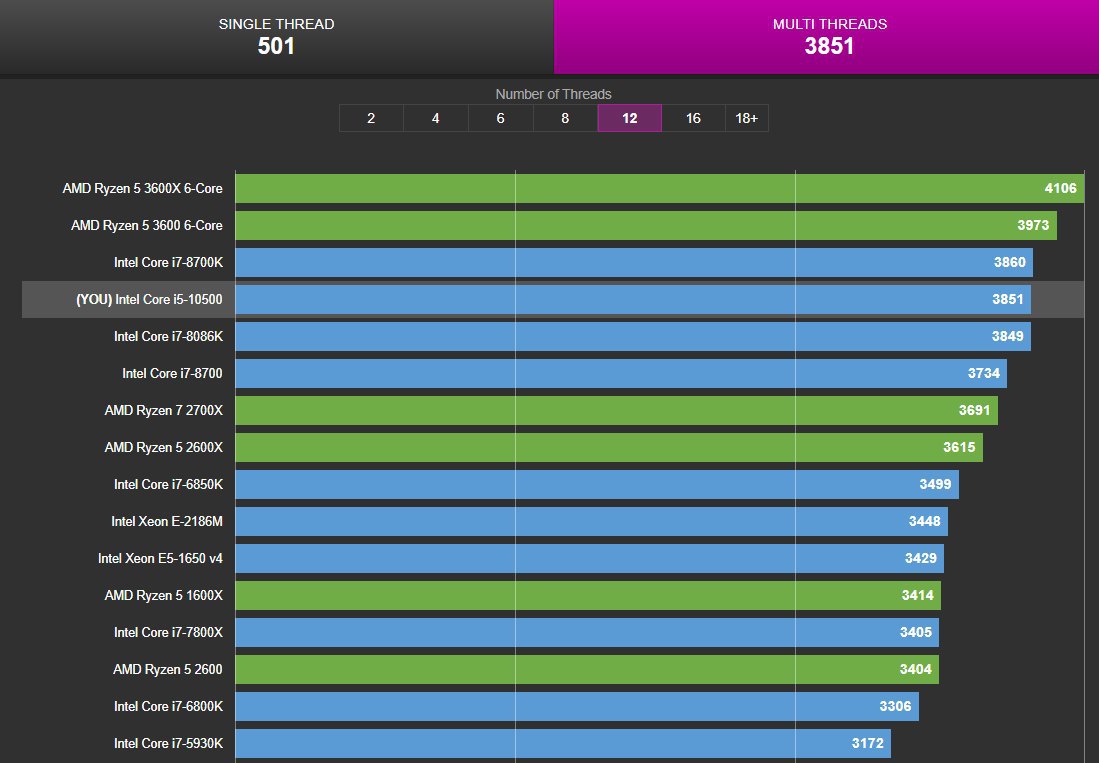Click the 3615 score value
This screenshot has height=763, width=1099.
959,448
